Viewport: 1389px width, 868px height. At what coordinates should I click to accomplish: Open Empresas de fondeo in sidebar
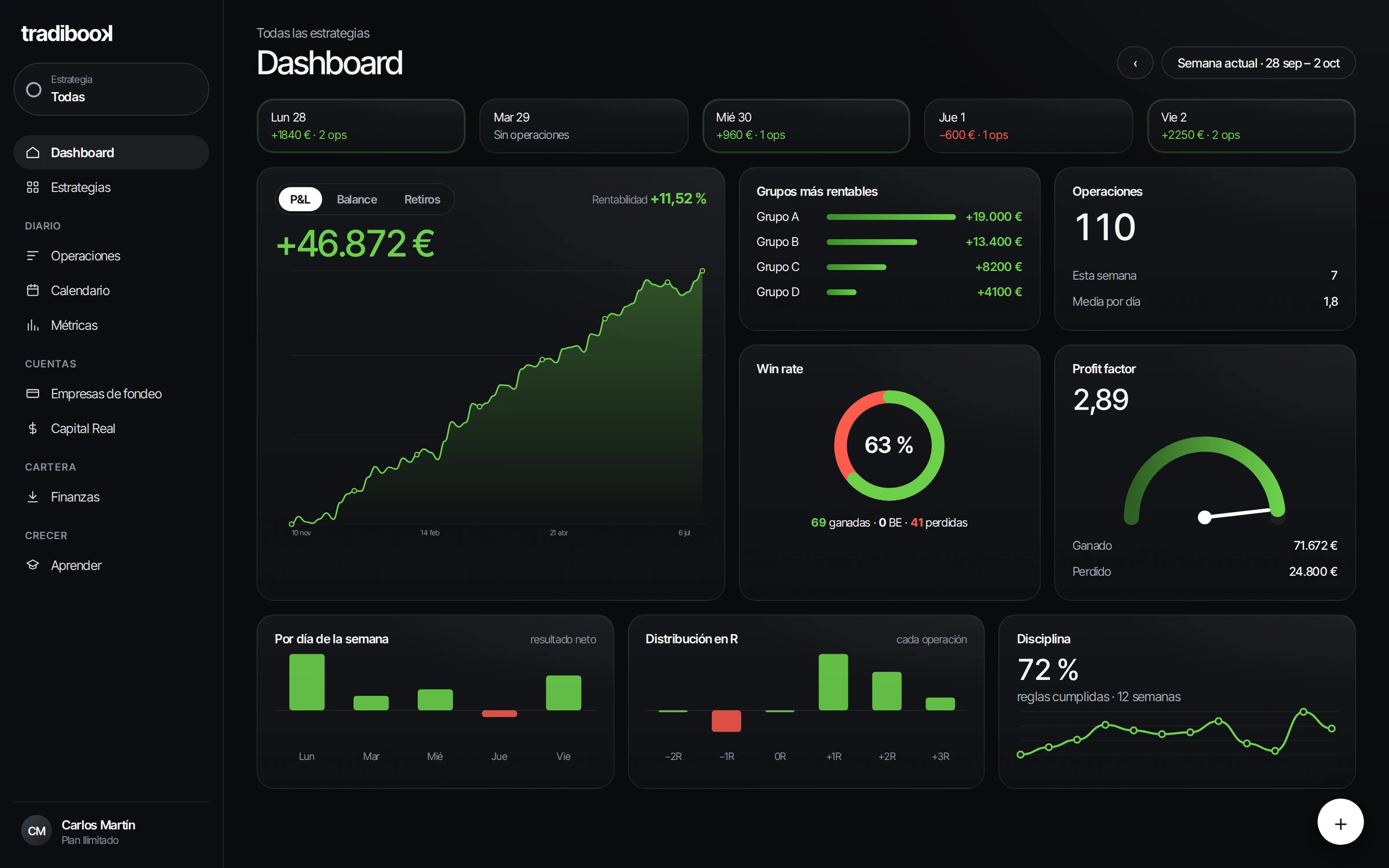tap(111, 393)
